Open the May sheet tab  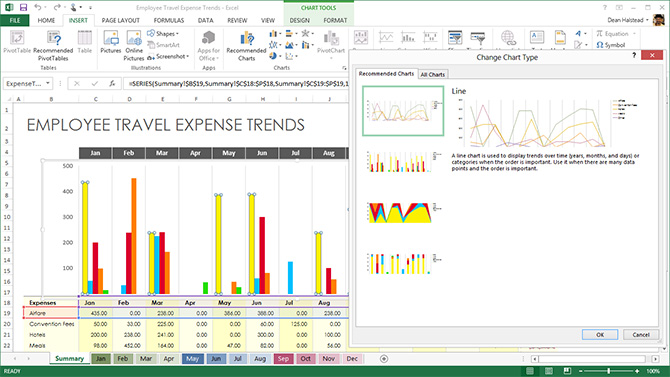coord(192,359)
